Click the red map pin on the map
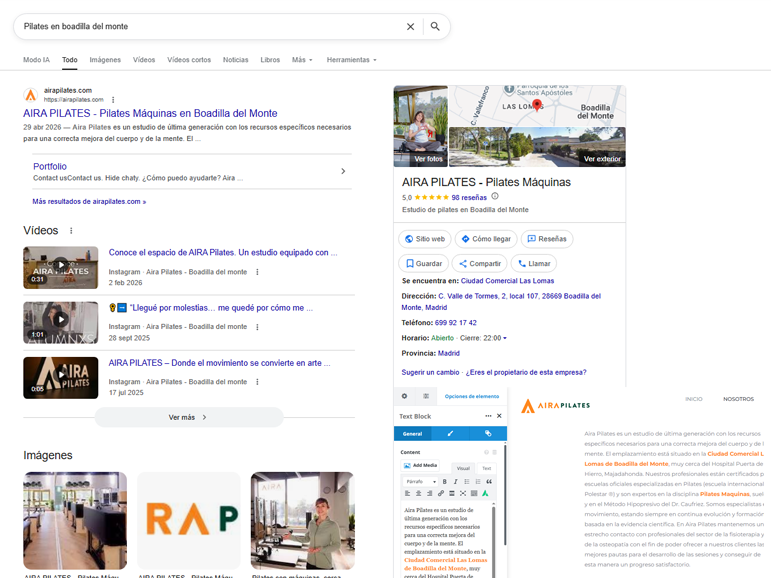771x578 pixels. 537,105
